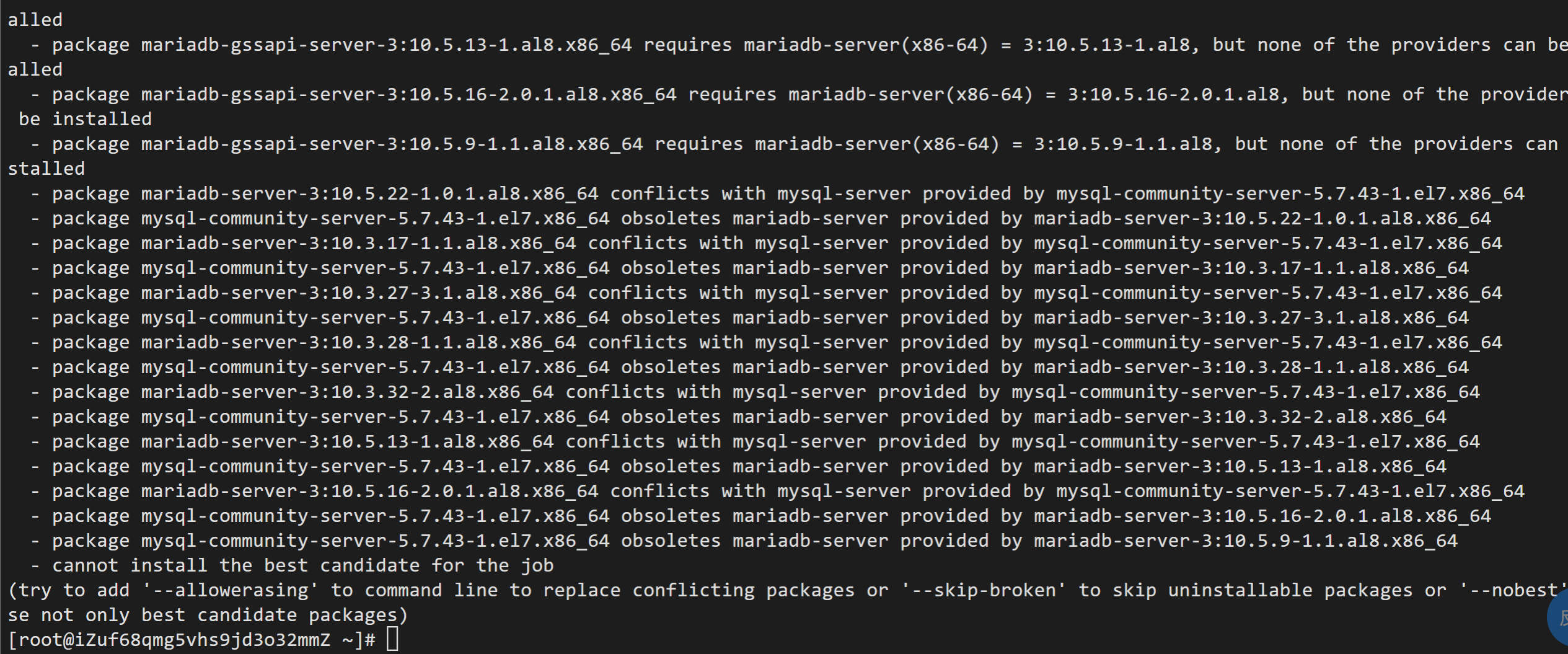Click the '--skip-broken' option text
This screenshot has width=1568, height=654.
[984, 590]
